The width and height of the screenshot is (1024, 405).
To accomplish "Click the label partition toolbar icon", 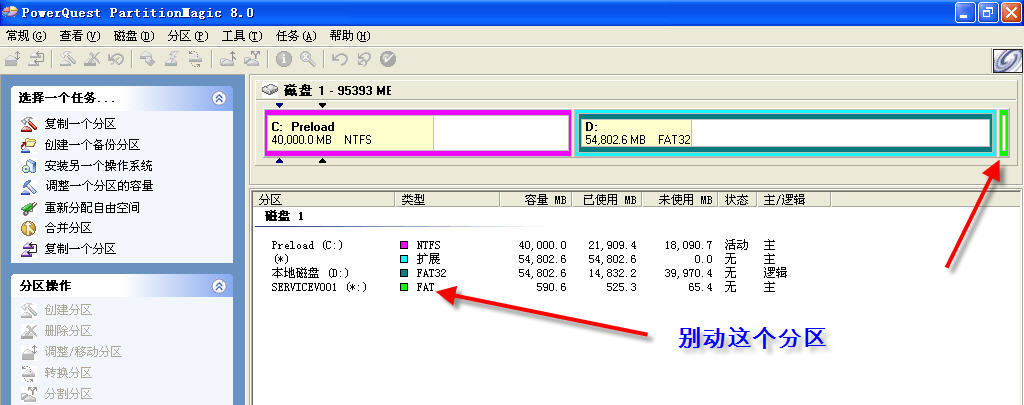I will 147,59.
